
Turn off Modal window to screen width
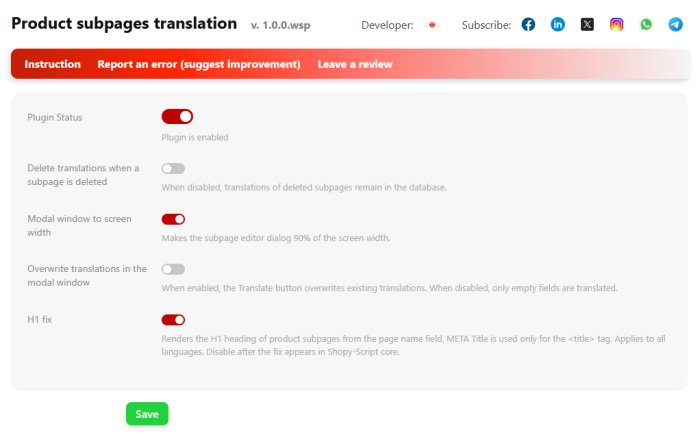(173, 220)
